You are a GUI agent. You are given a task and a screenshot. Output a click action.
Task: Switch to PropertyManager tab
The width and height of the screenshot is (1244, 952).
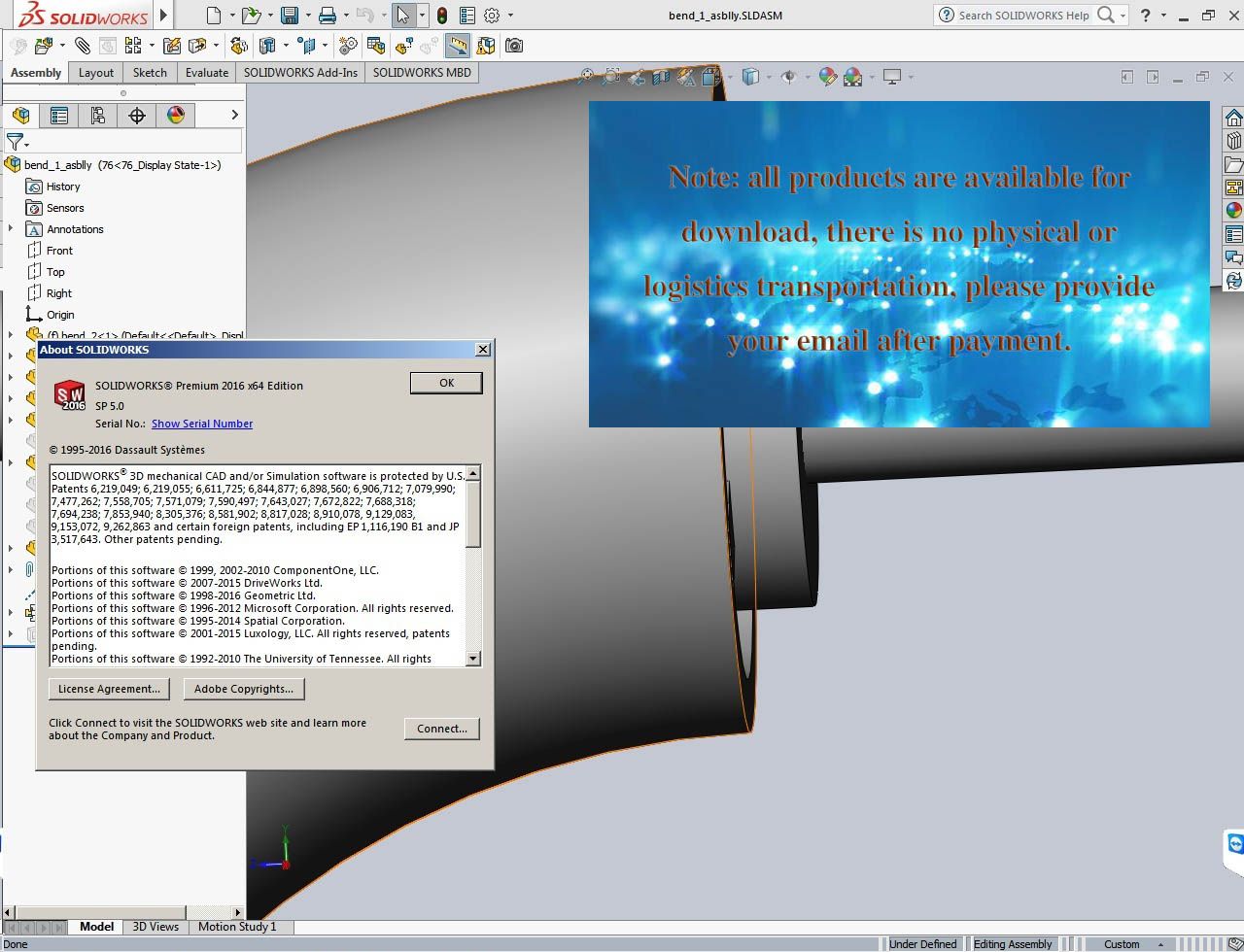(59, 115)
